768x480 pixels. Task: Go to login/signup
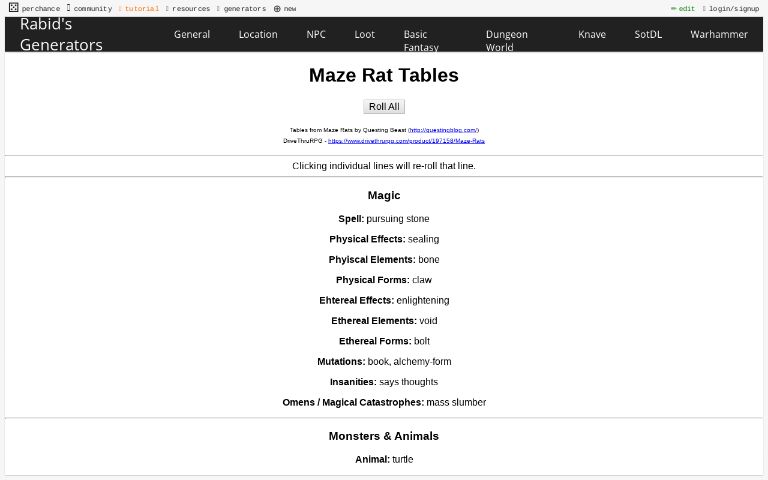[733, 9]
